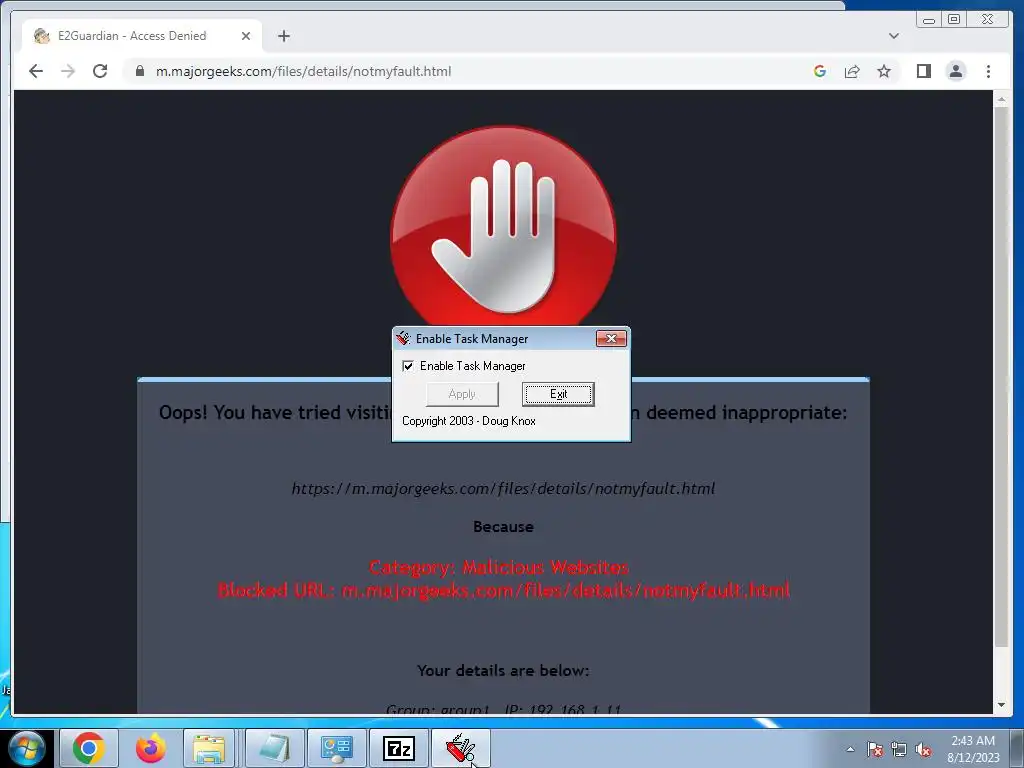Click the Google icon in address bar
The image size is (1024, 768).
click(x=820, y=71)
